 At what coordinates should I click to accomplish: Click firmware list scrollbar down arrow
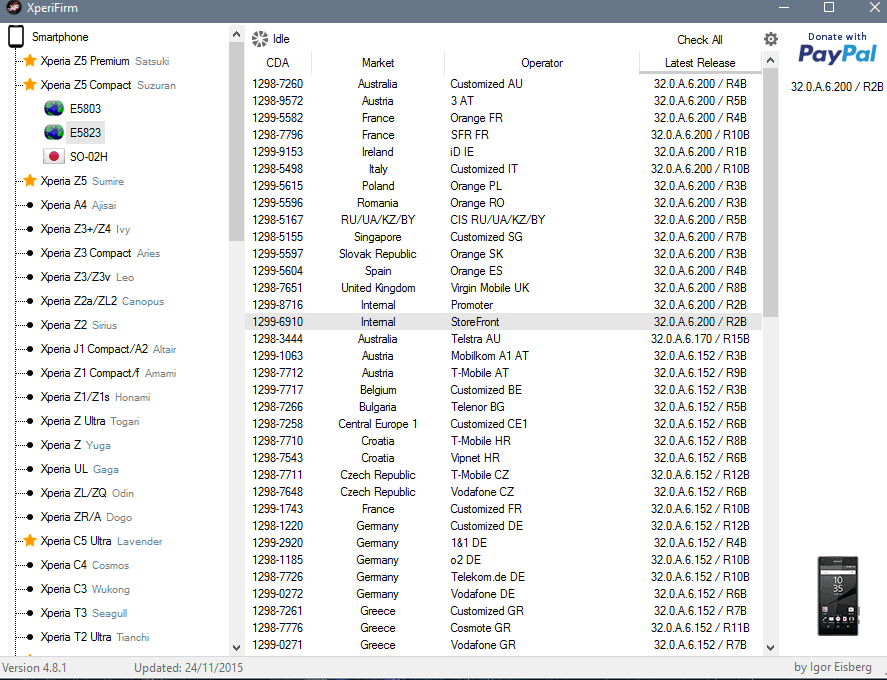[x=770, y=648]
